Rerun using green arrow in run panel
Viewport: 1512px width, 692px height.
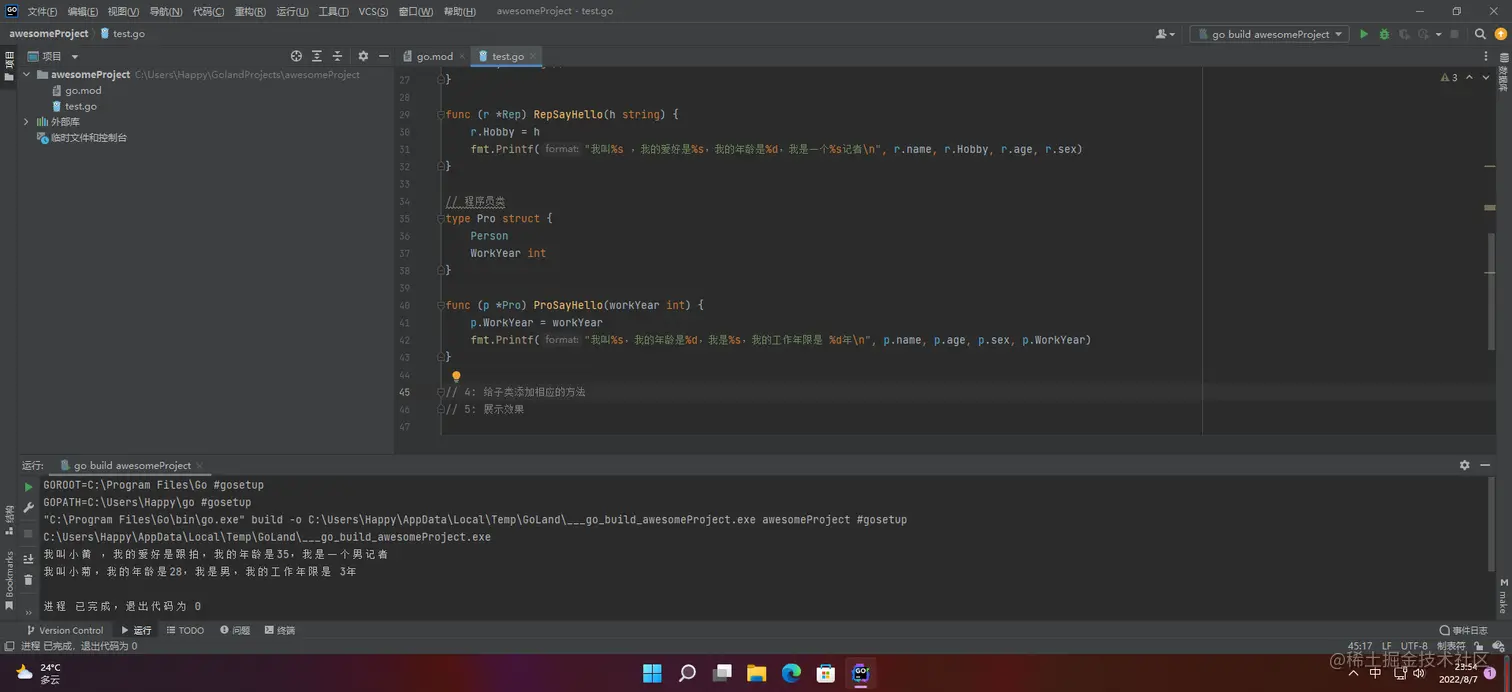(28, 487)
